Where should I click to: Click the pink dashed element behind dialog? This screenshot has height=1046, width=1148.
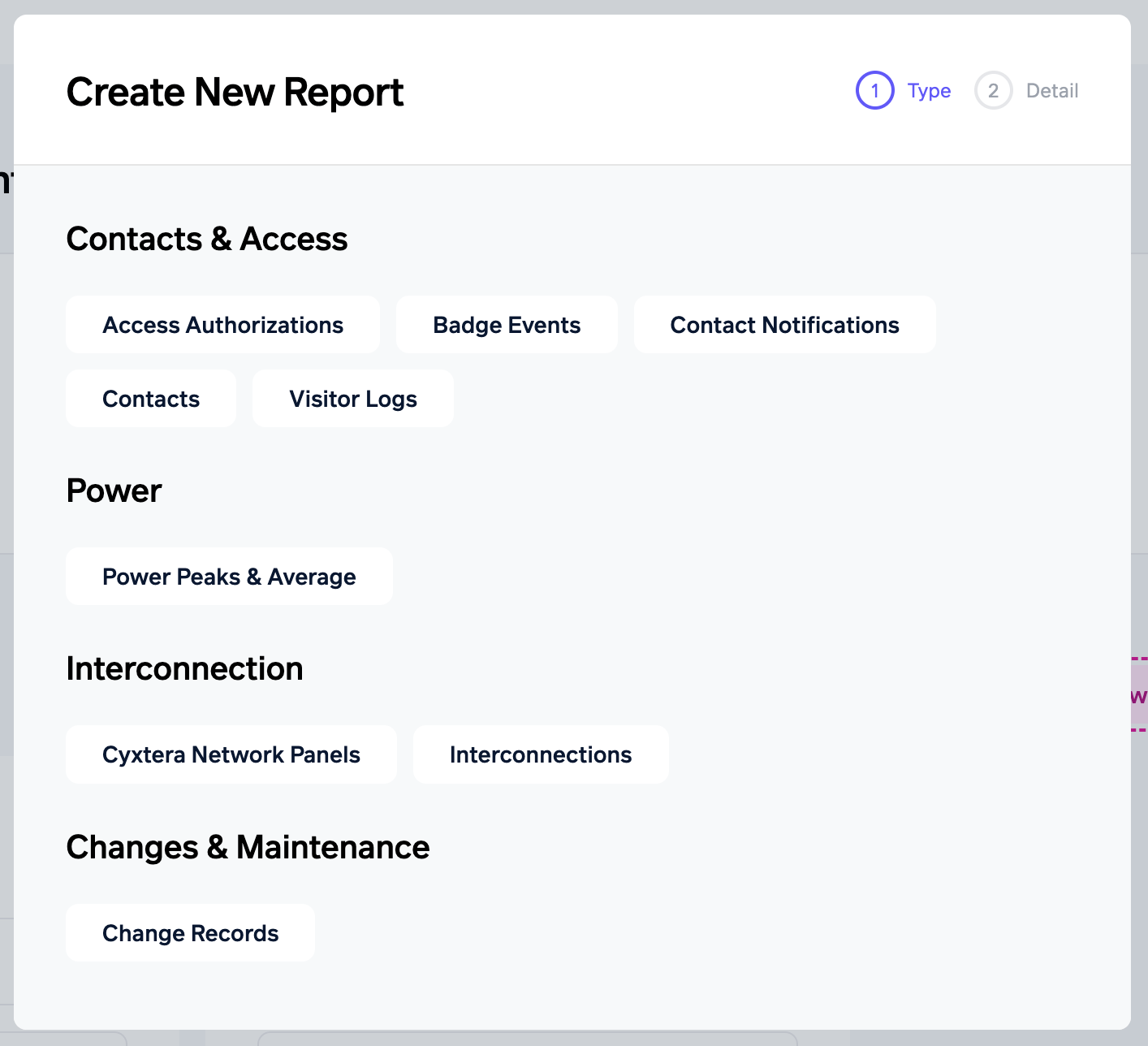pos(1139,694)
